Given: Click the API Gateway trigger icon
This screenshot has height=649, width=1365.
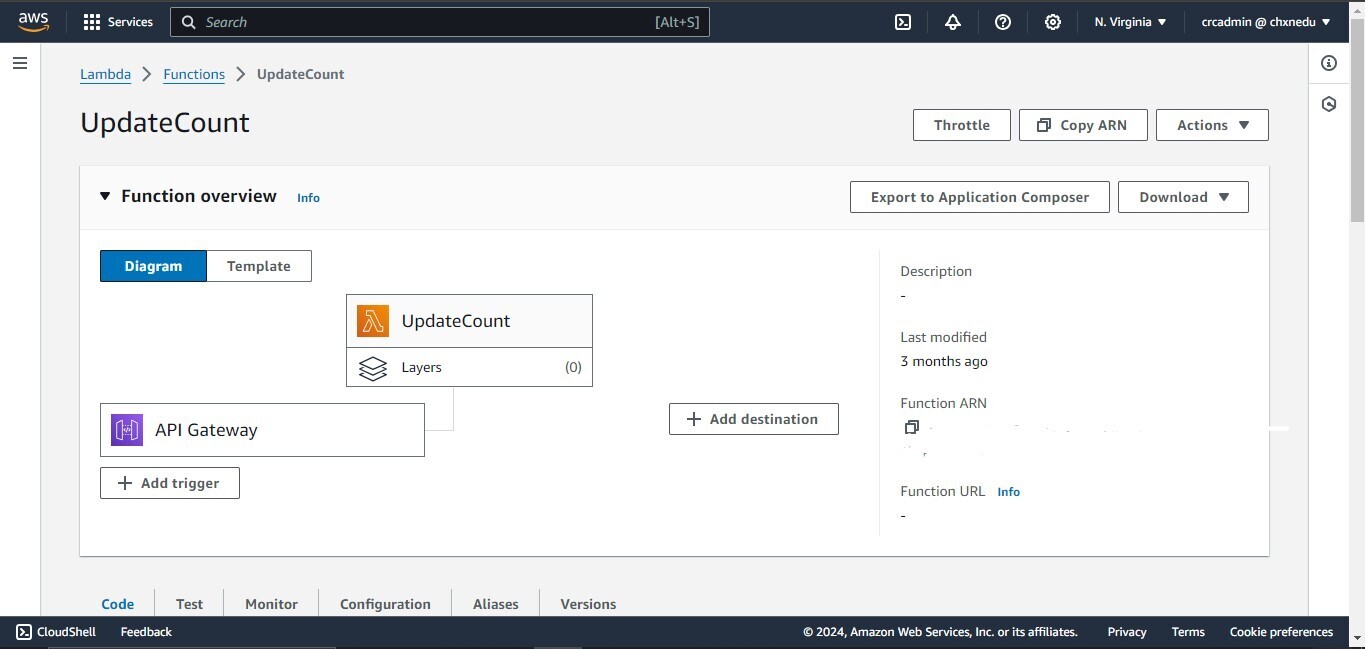Looking at the screenshot, I should [x=127, y=430].
